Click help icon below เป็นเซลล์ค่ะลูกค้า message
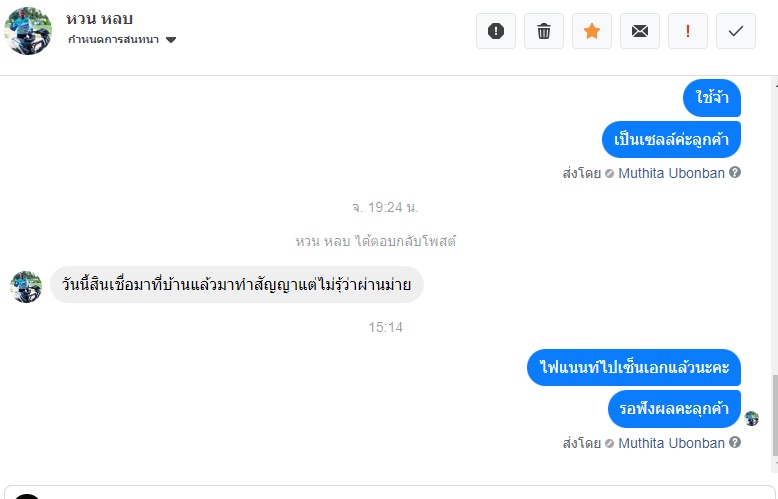This screenshot has width=778, height=499. 735,173
